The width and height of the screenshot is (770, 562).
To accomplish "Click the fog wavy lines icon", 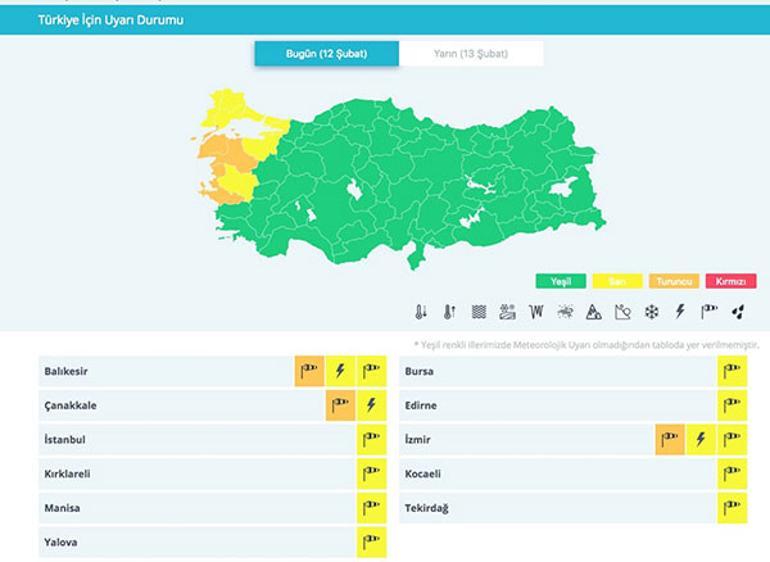I will [479, 312].
